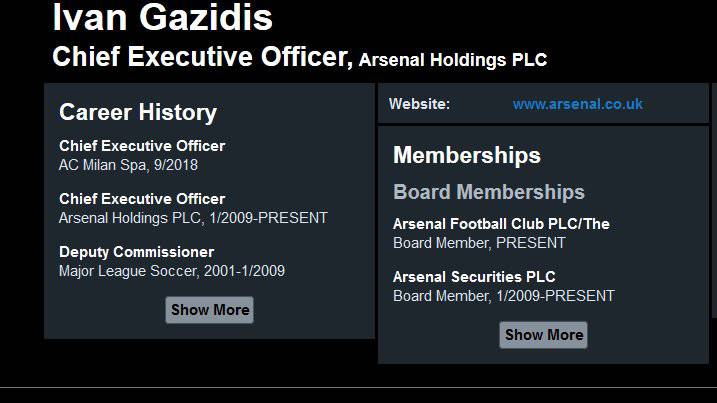Select the Board Member, PRESENT line
Viewport: 717px width, 403px height.
click(x=479, y=243)
